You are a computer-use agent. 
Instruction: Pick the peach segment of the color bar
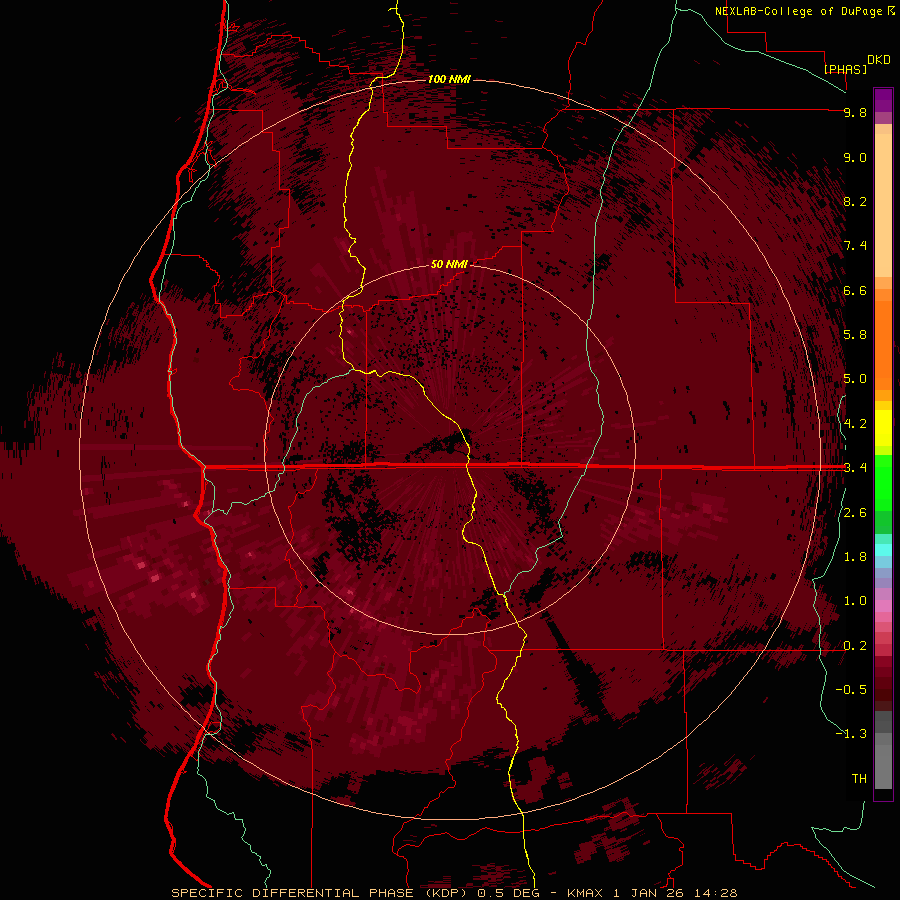tap(883, 207)
